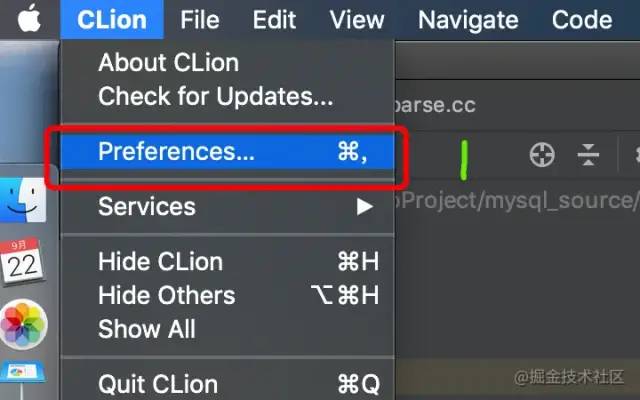Expand the Services submenu arrow

point(364,207)
